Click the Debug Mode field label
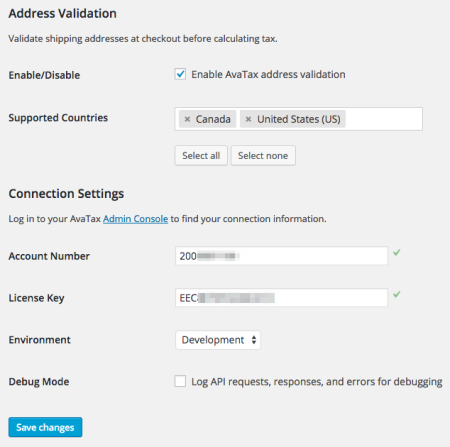Image resolution: width=450 pixels, height=447 pixels. pos(39,381)
